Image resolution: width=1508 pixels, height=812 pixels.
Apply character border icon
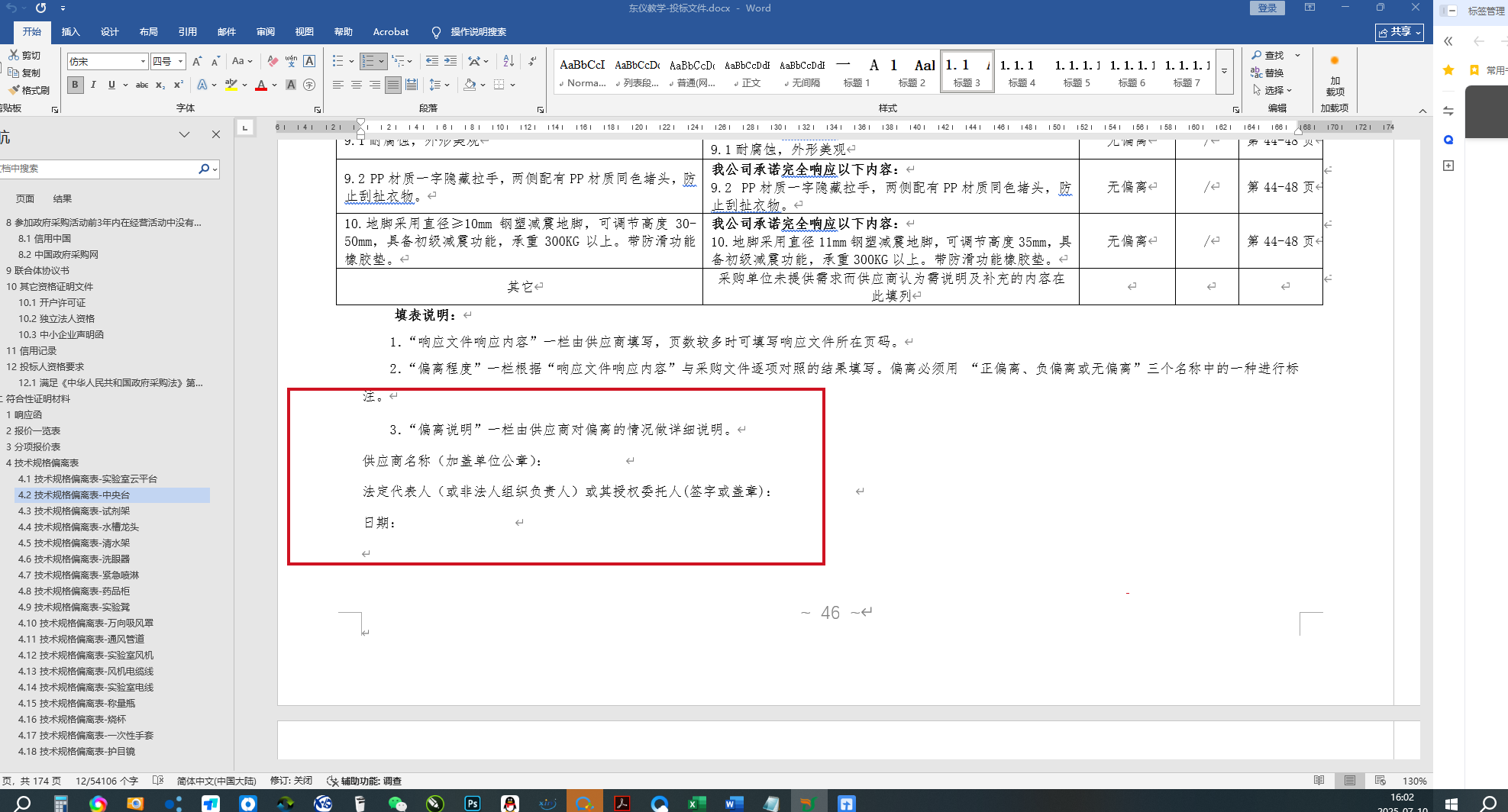click(x=309, y=61)
